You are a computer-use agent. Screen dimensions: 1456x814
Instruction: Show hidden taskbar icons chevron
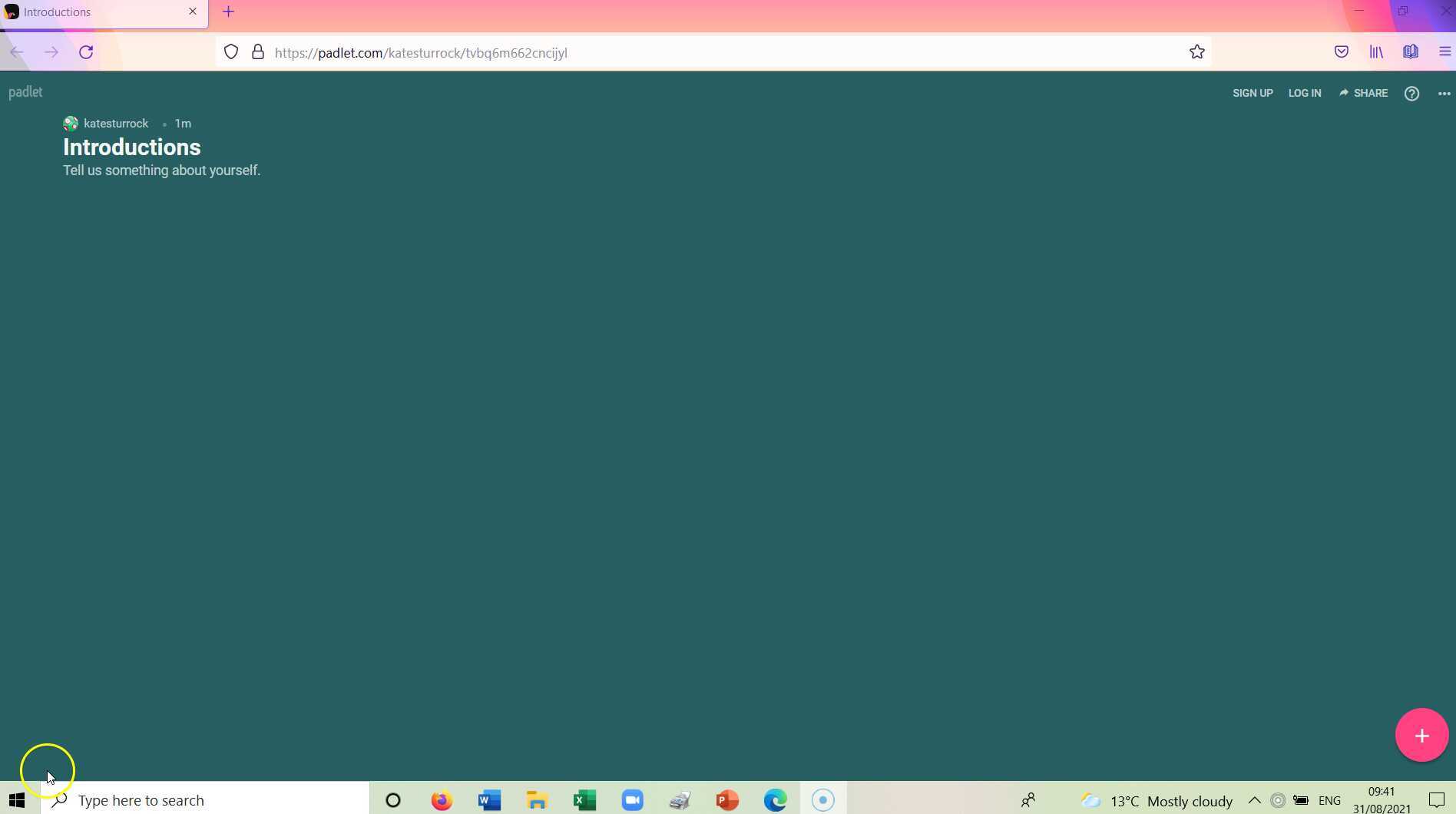coord(1253,800)
